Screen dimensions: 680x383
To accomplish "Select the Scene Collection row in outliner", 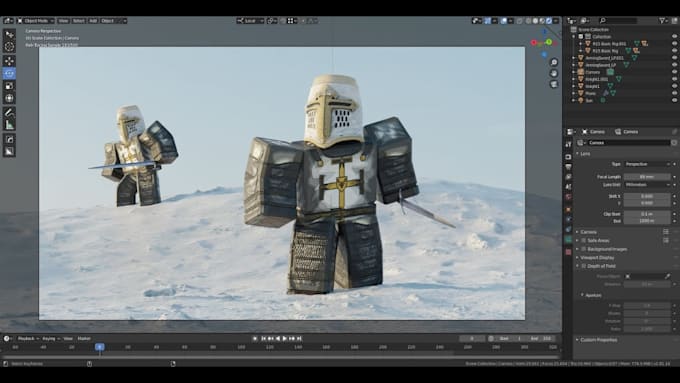I will [x=593, y=29].
